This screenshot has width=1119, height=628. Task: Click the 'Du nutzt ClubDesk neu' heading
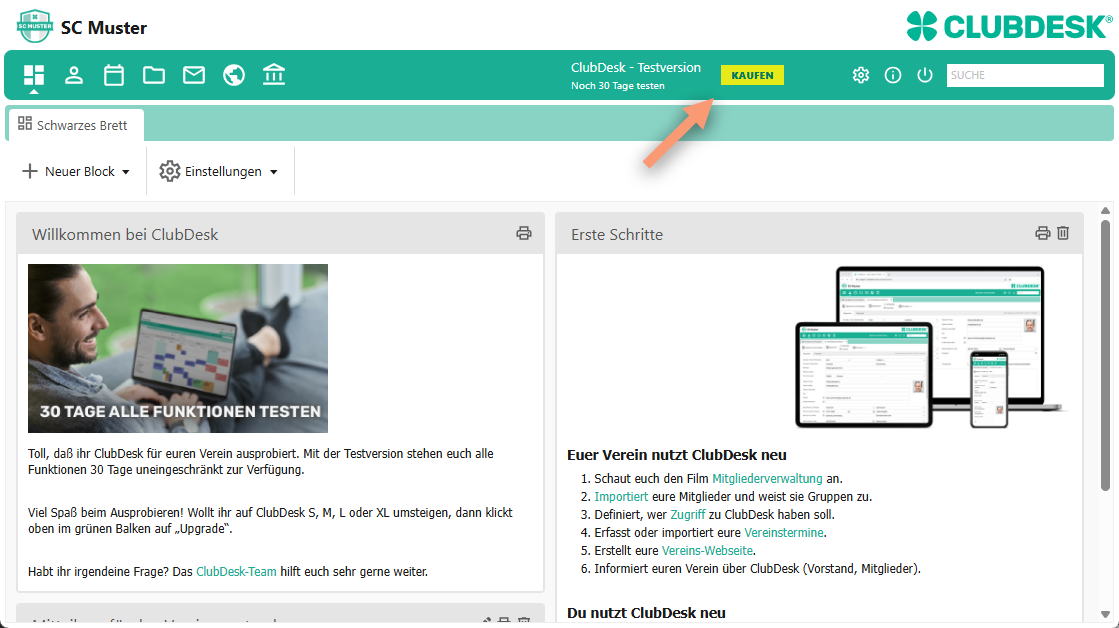click(x=646, y=613)
